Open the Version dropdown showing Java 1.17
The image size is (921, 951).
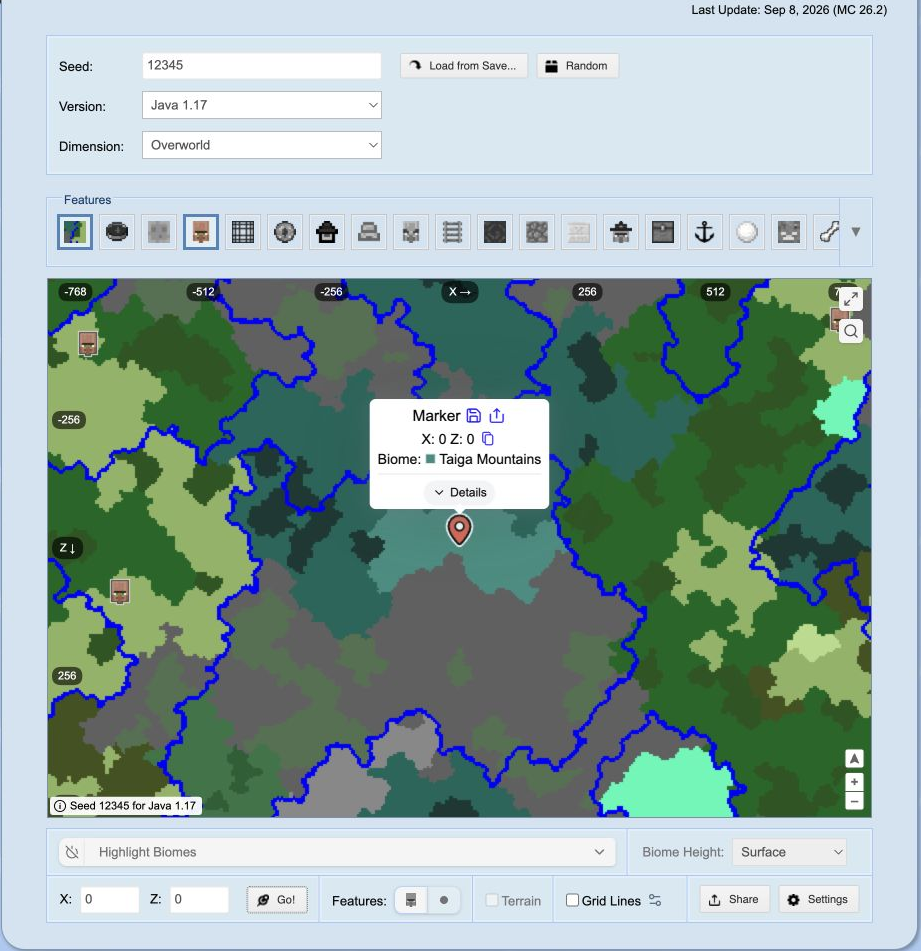coord(262,105)
